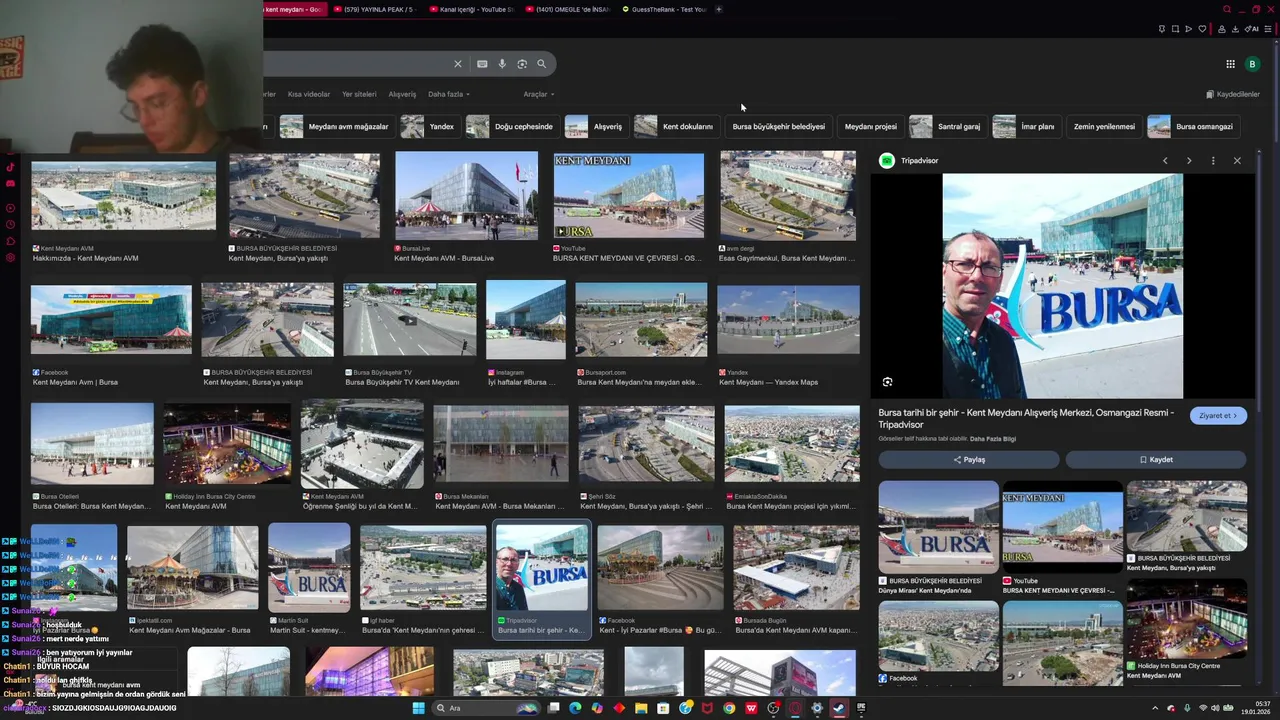
Task: Expand the Araçlar tools dropdown
Action: pyautogui.click(x=538, y=94)
